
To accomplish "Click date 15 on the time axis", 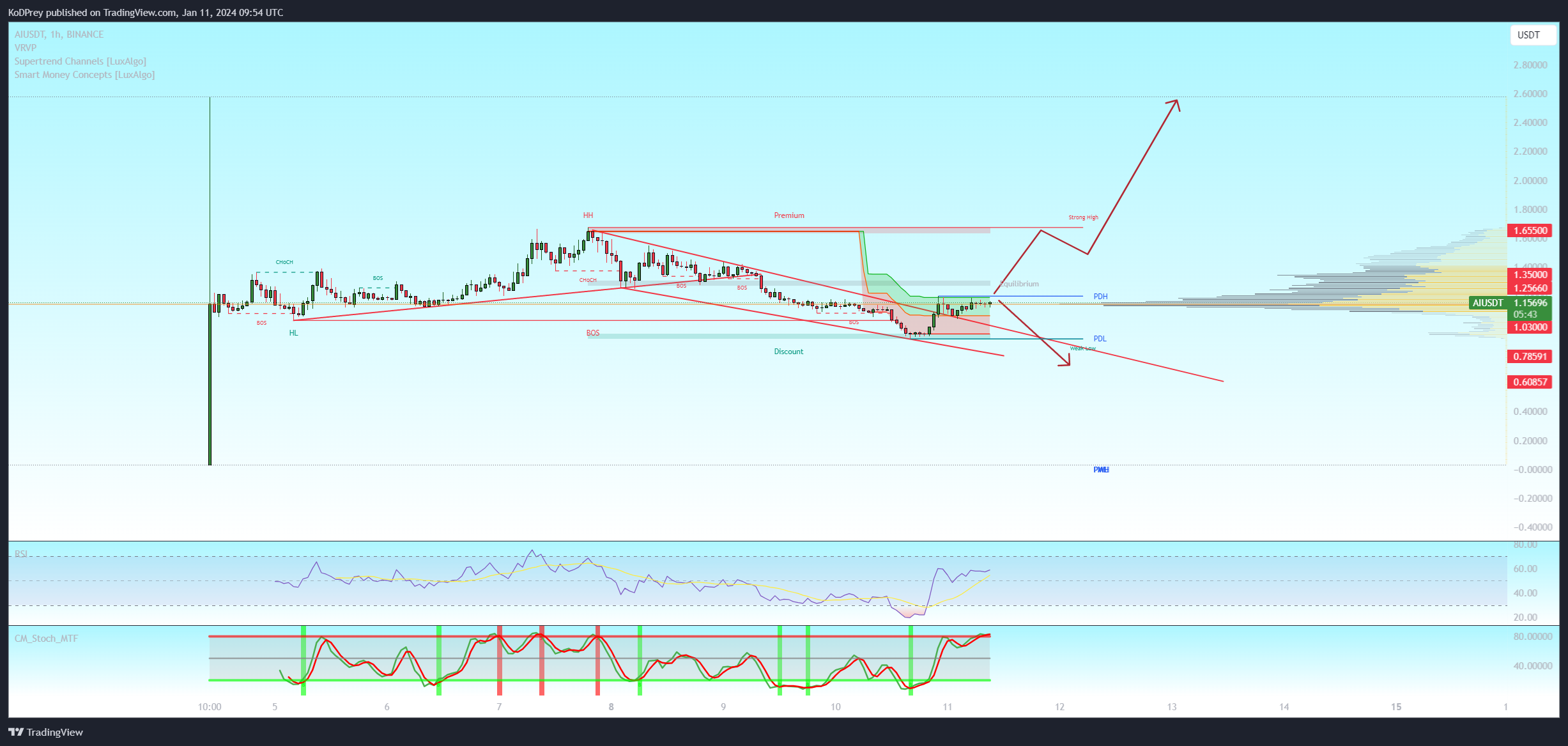I will point(1397,707).
